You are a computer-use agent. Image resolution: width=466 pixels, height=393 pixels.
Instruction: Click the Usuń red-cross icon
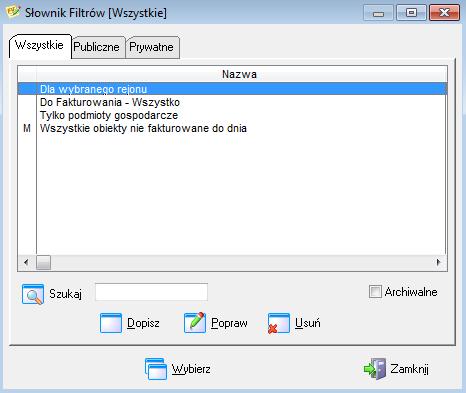pyautogui.click(x=279, y=323)
